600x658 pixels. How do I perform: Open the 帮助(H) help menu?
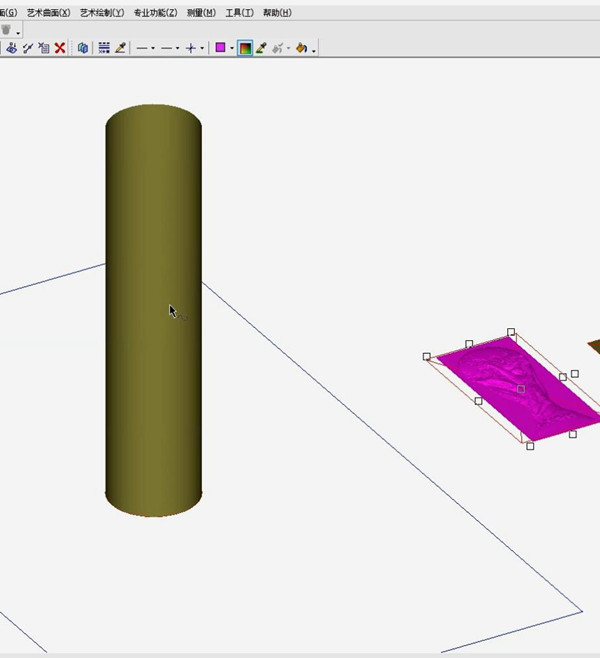(277, 13)
